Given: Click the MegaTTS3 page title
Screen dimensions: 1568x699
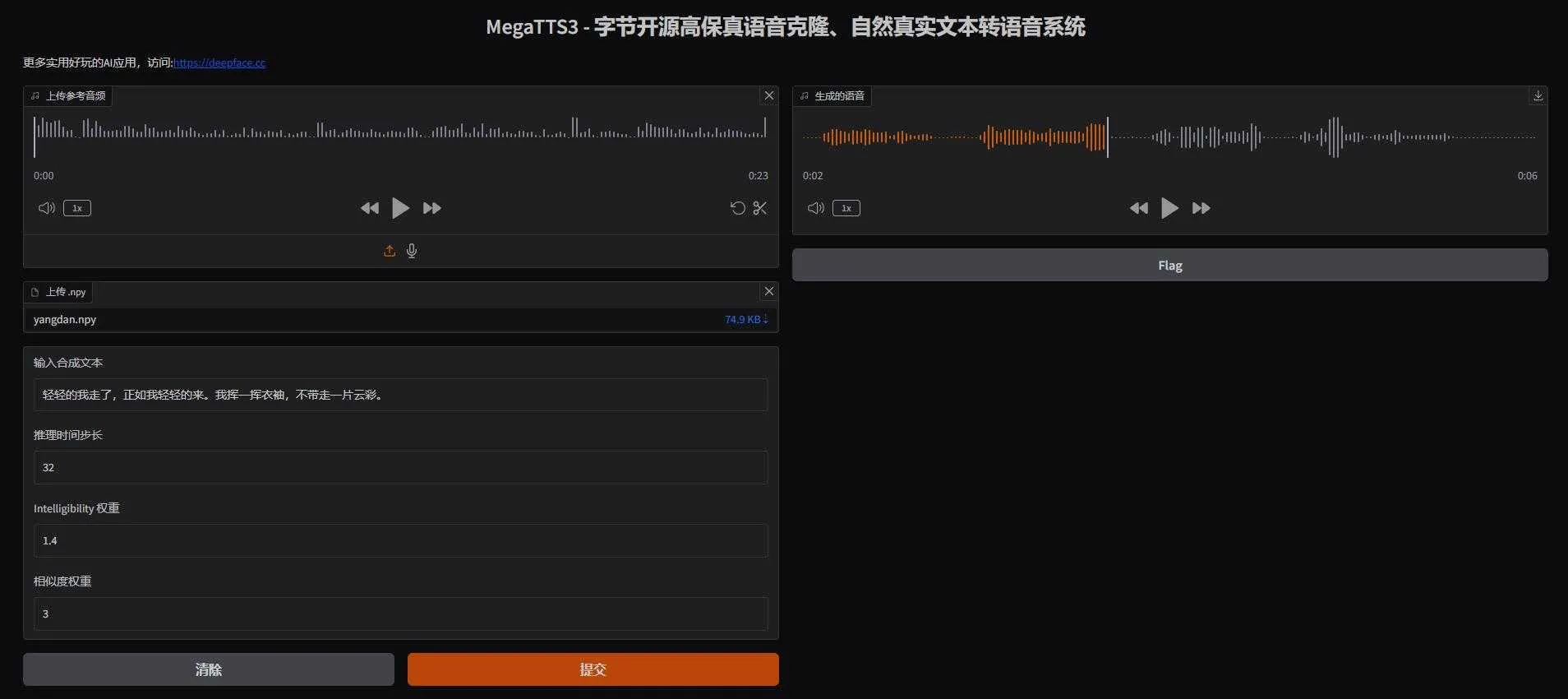Looking at the screenshot, I should coord(786,27).
